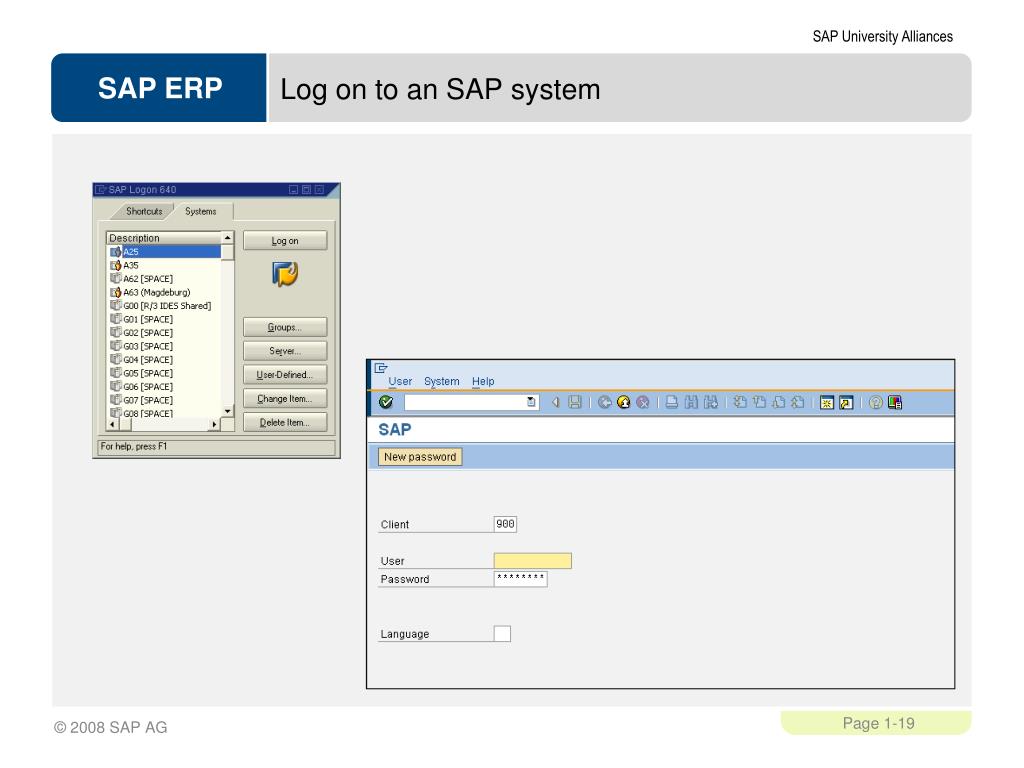Click the Customize Local Layout icon
Image resolution: width=1024 pixels, height=768 pixels.
pyautogui.click(x=895, y=402)
